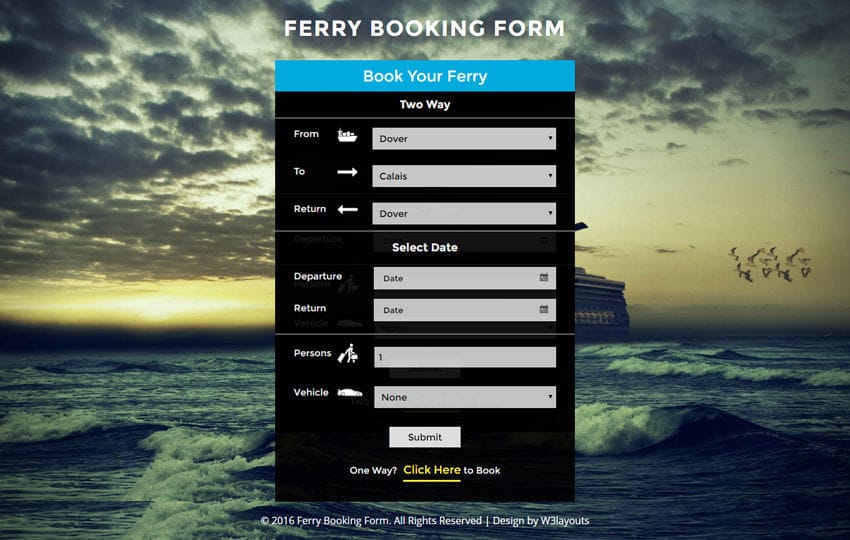Click the left arrow icon beside Return
Image resolution: width=850 pixels, height=540 pixels.
(347, 209)
